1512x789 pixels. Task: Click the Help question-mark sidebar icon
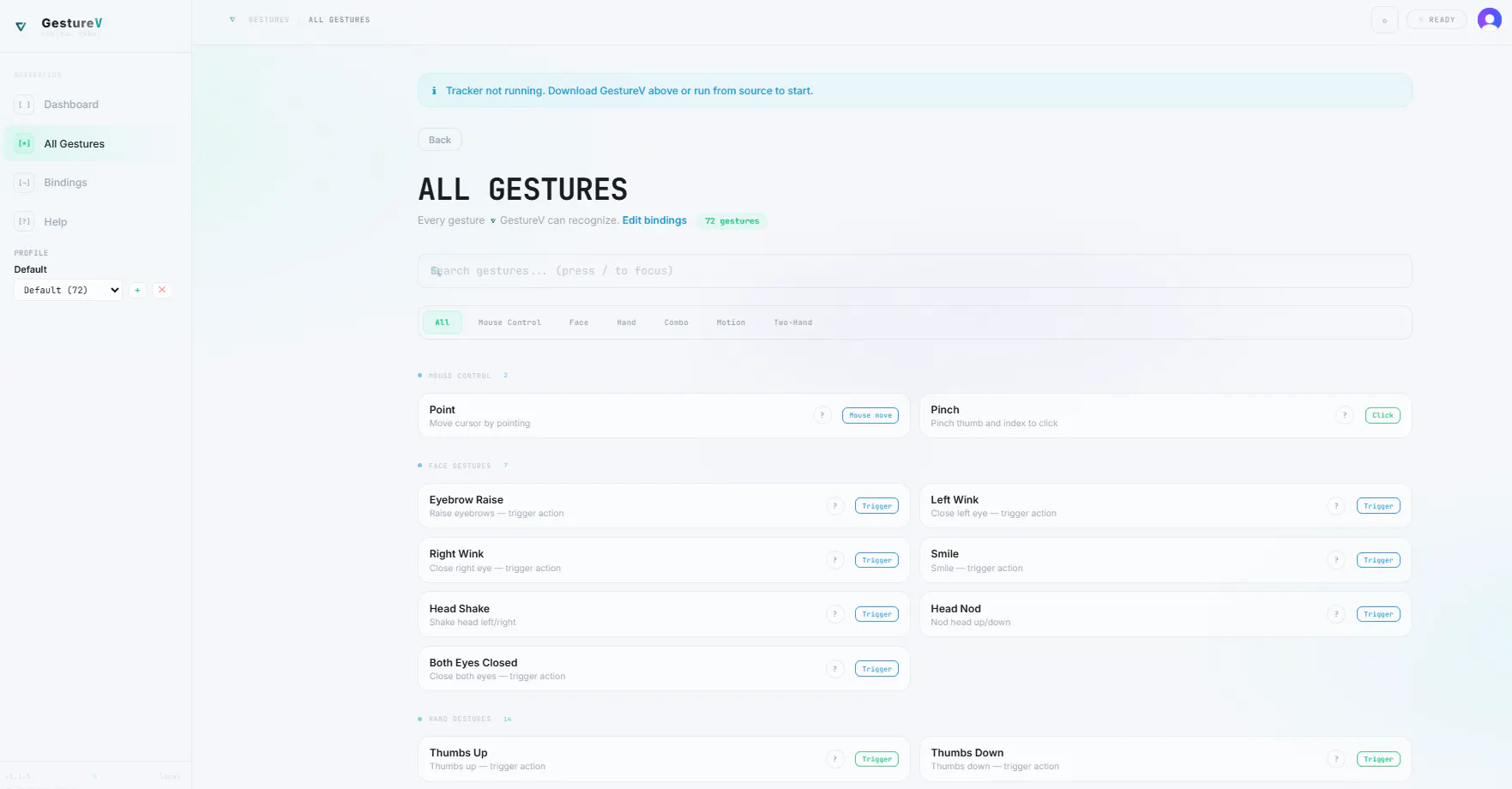click(x=25, y=222)
